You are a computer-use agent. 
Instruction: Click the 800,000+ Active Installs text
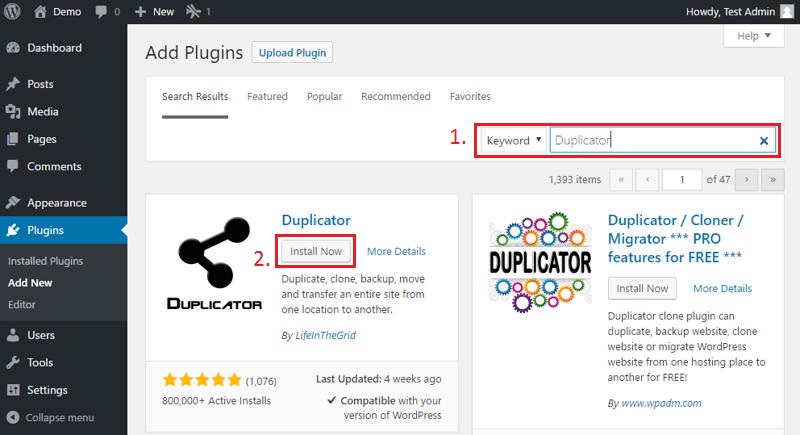(x=216, y=401)
